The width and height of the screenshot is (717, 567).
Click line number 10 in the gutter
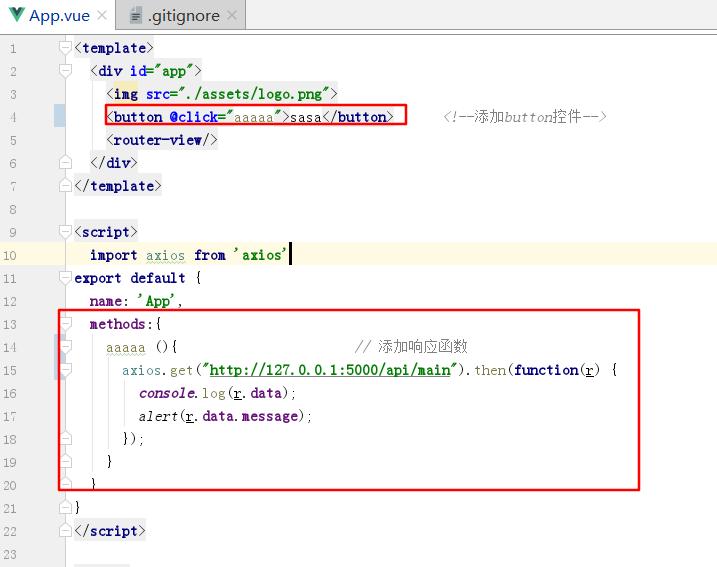[10, 255]
